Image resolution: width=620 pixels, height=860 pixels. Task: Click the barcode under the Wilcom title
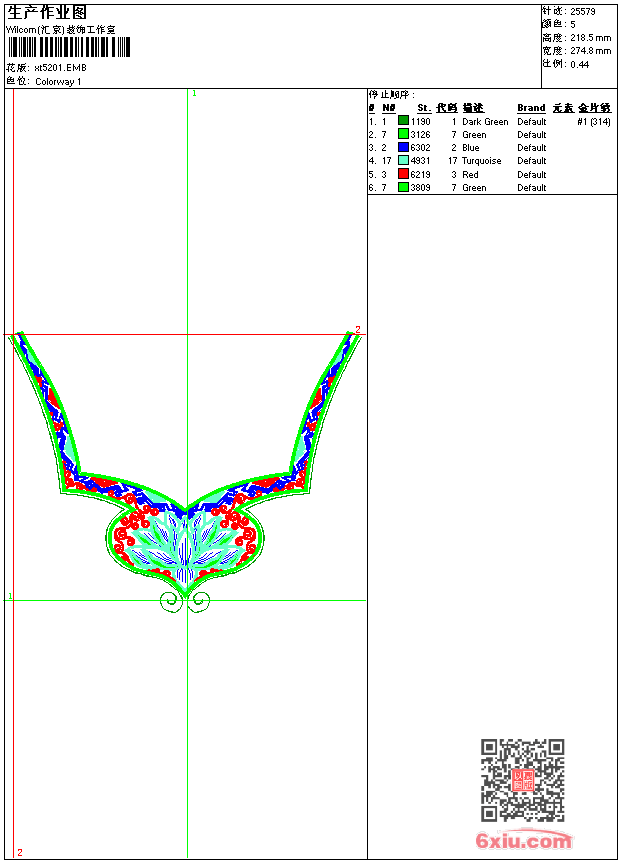pos(69,47)
